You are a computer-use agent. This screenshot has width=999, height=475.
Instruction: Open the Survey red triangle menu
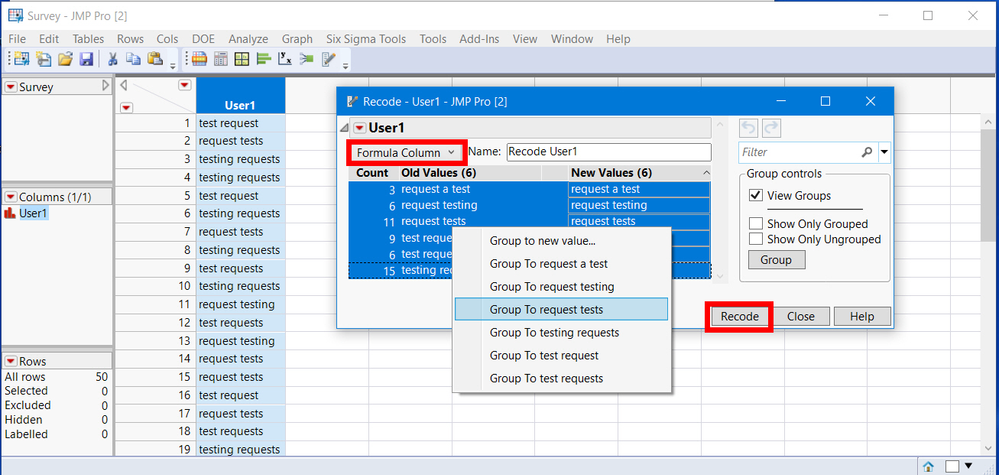[10, 87]
